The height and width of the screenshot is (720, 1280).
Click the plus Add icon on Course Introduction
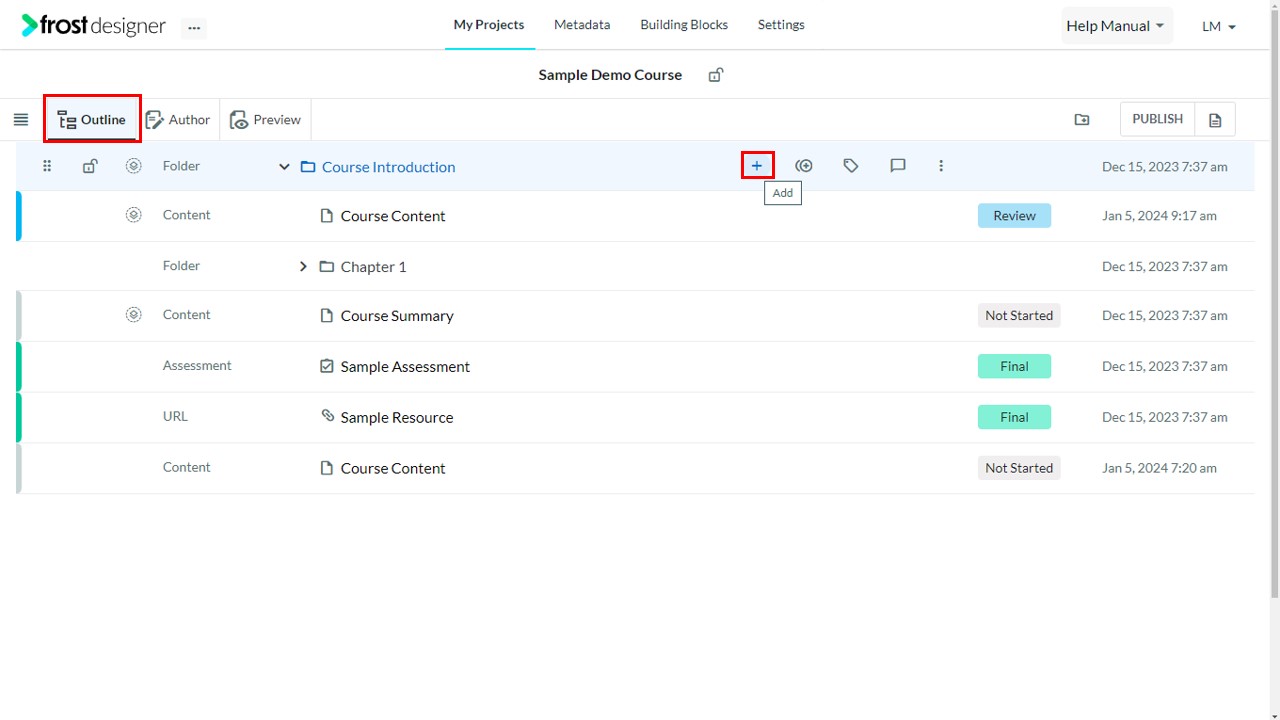coord(757,166)
